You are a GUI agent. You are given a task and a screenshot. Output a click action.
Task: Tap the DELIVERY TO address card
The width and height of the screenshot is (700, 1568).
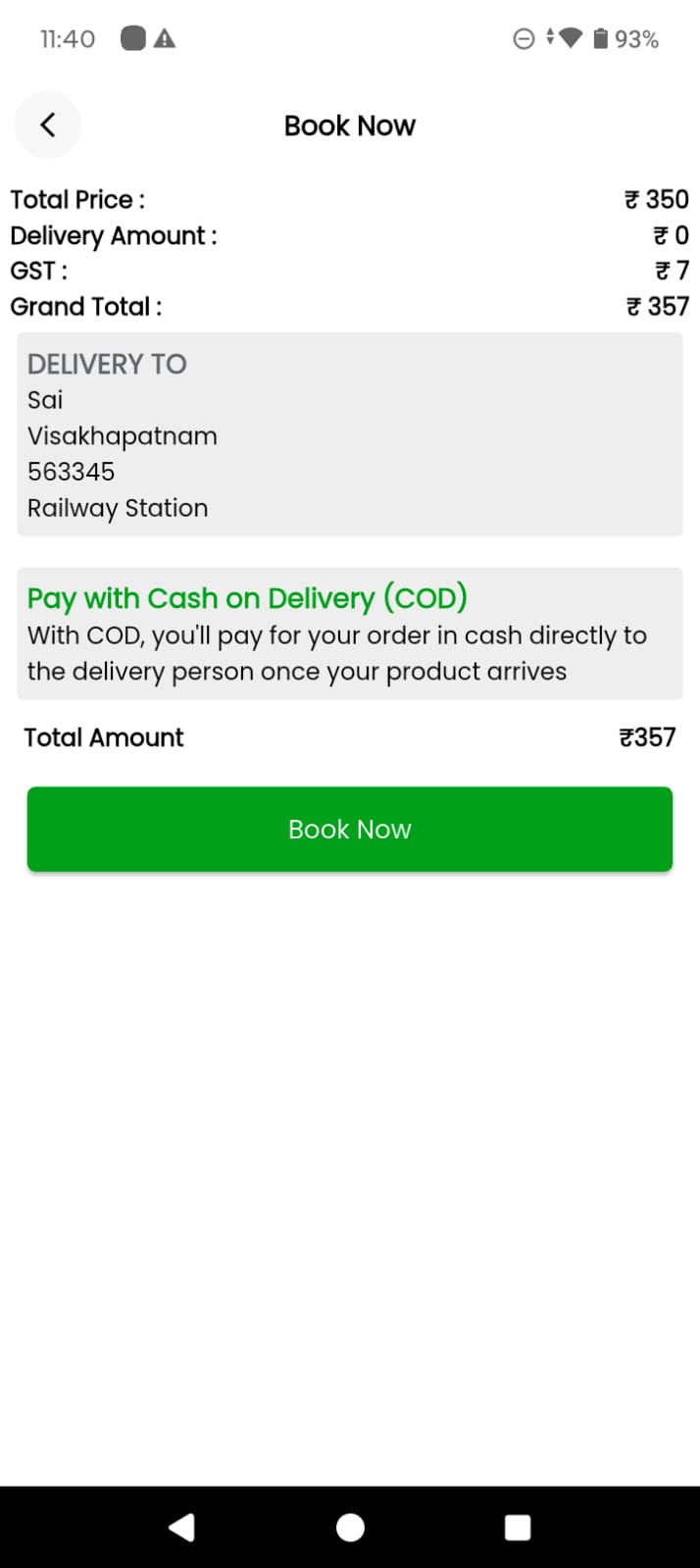pos(350,434)
